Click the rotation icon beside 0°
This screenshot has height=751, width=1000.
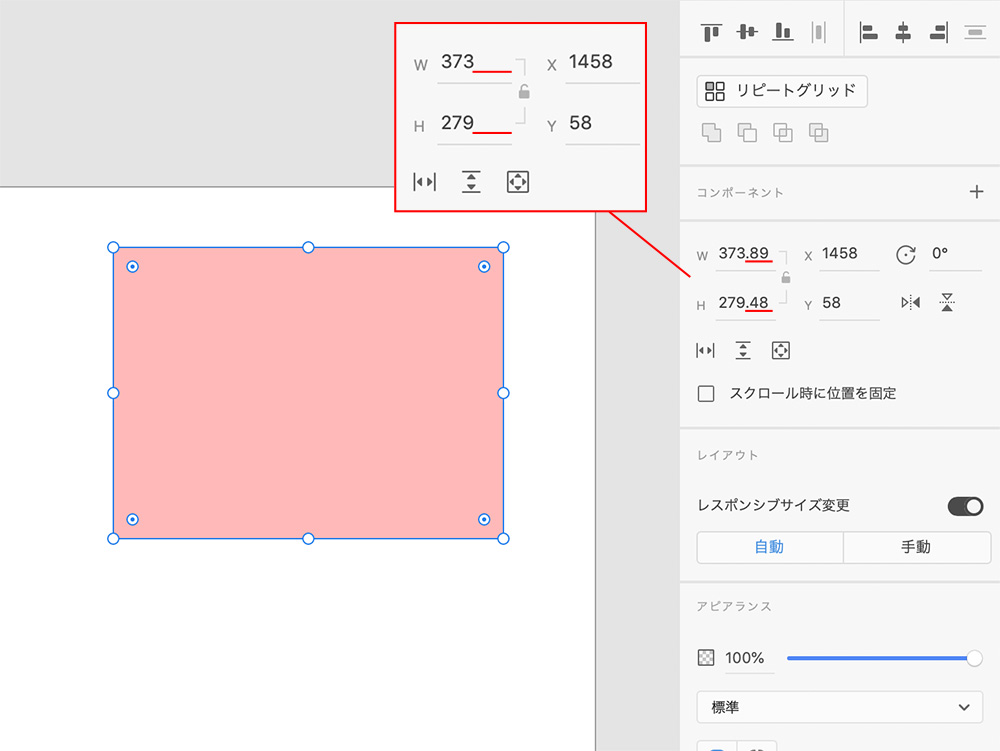click(x=906, y=254)
